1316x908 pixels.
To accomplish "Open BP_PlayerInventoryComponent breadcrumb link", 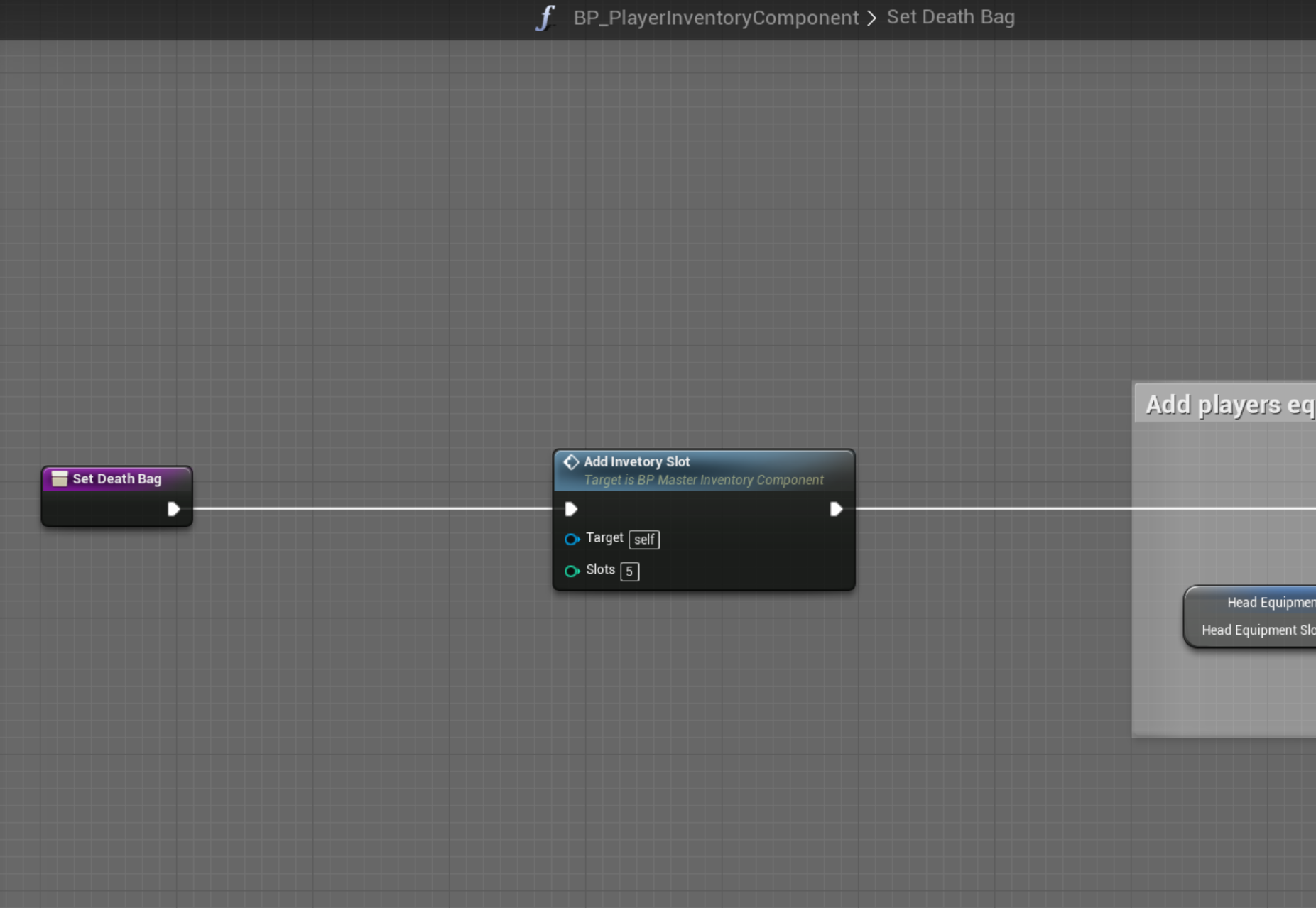I will pyautogui.click(x=716, y=18).
